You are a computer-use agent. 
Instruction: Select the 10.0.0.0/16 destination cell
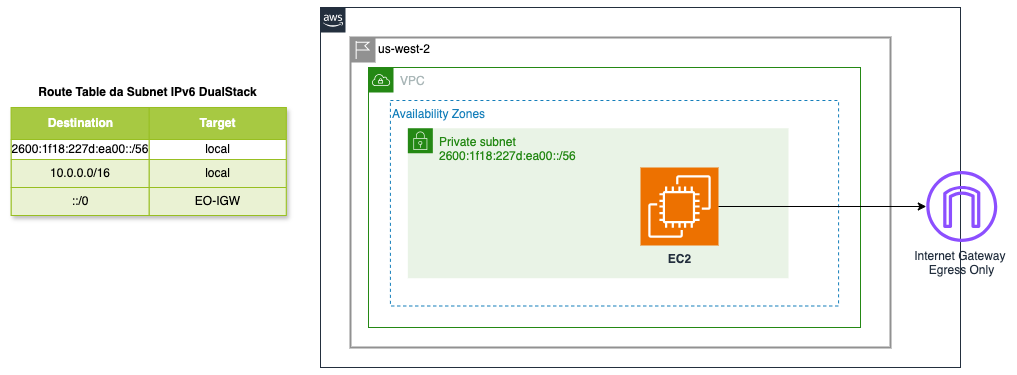80,173
